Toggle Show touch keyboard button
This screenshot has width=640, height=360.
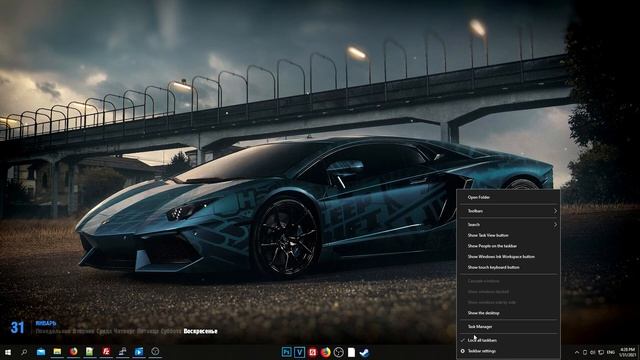click(508, 267)
